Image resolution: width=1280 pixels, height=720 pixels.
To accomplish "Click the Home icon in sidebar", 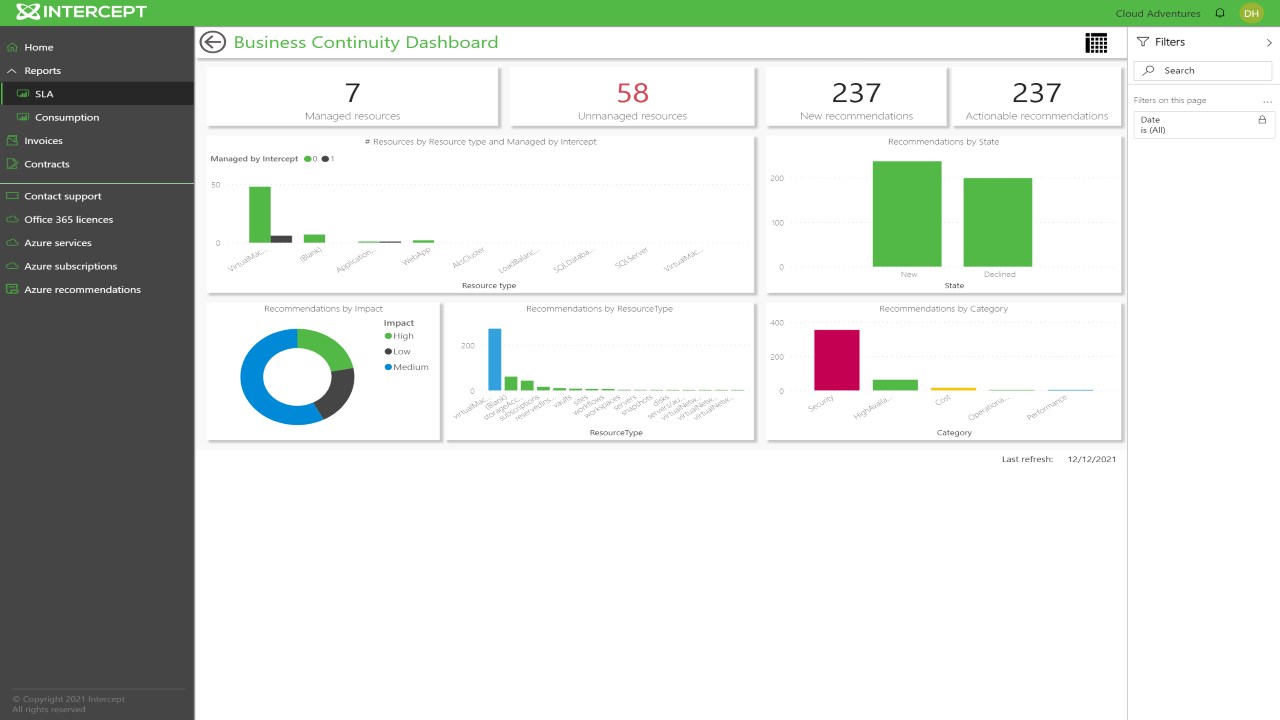I will point(12,47).
